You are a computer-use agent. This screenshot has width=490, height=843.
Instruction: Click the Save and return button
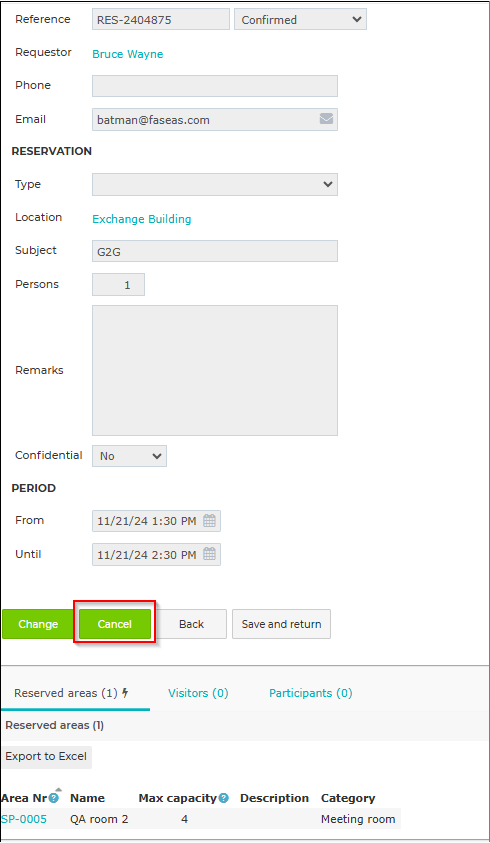tap(281, 624)
